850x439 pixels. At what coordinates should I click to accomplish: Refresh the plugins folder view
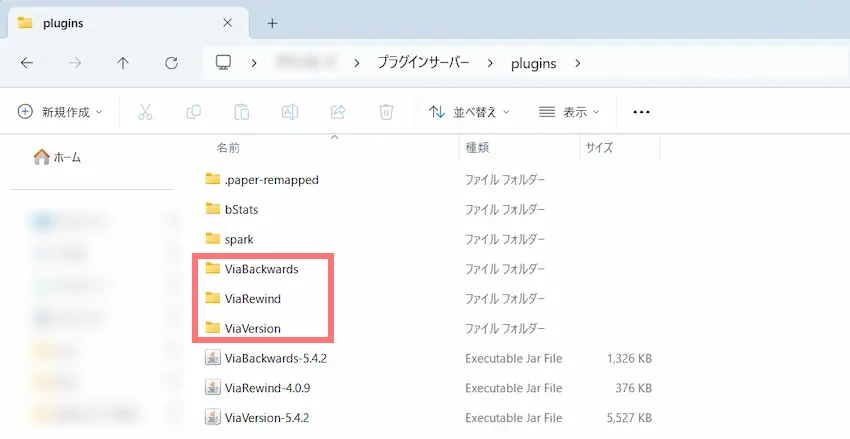pyautogui.click(x=171, y=63)
